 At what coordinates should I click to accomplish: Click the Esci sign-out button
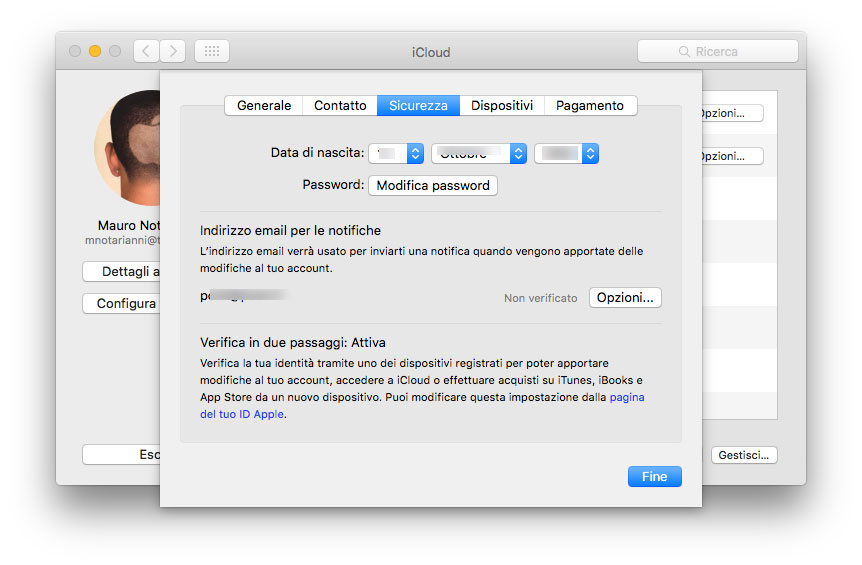[122, 455]
